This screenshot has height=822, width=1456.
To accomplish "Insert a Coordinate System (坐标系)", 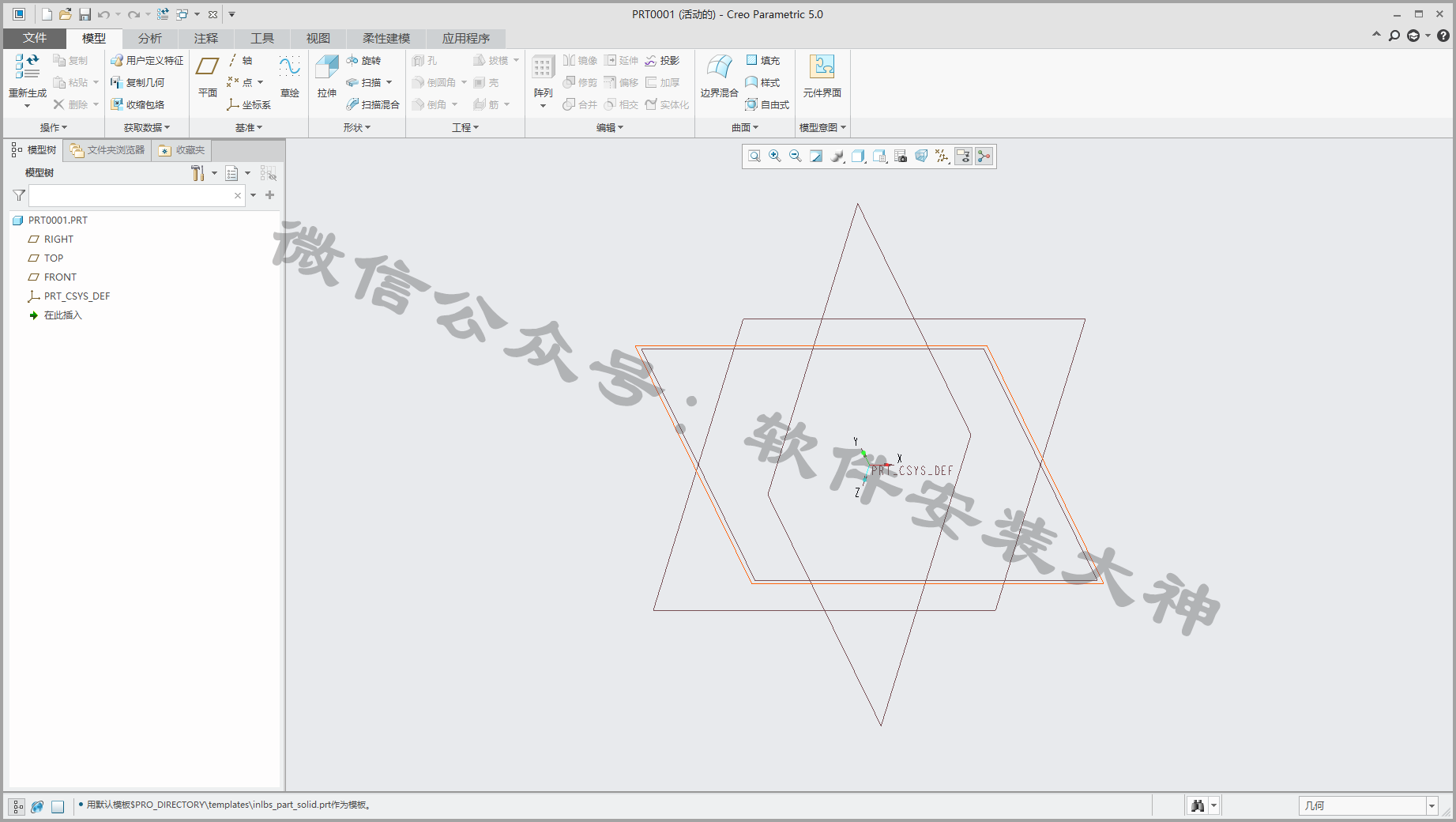I will click(x=249, y=104).
